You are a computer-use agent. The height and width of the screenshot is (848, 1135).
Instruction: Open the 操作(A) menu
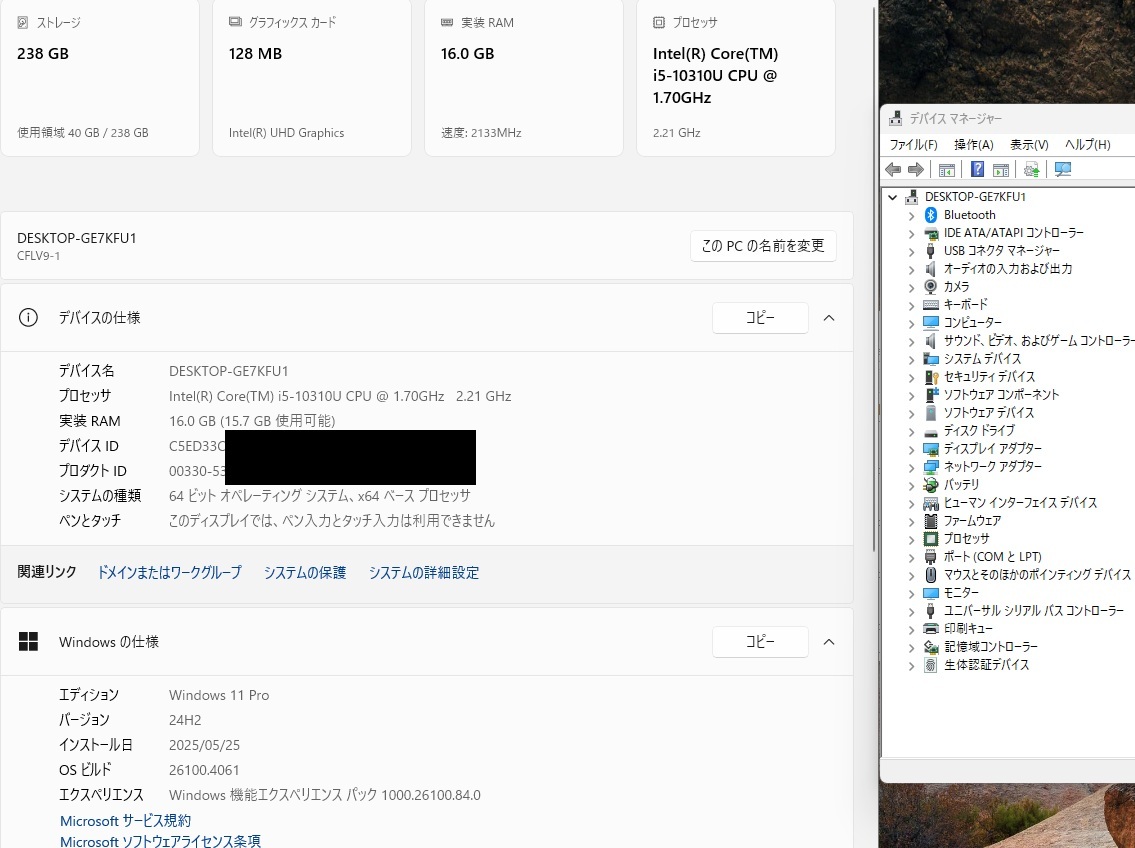[x=974, y=145]
